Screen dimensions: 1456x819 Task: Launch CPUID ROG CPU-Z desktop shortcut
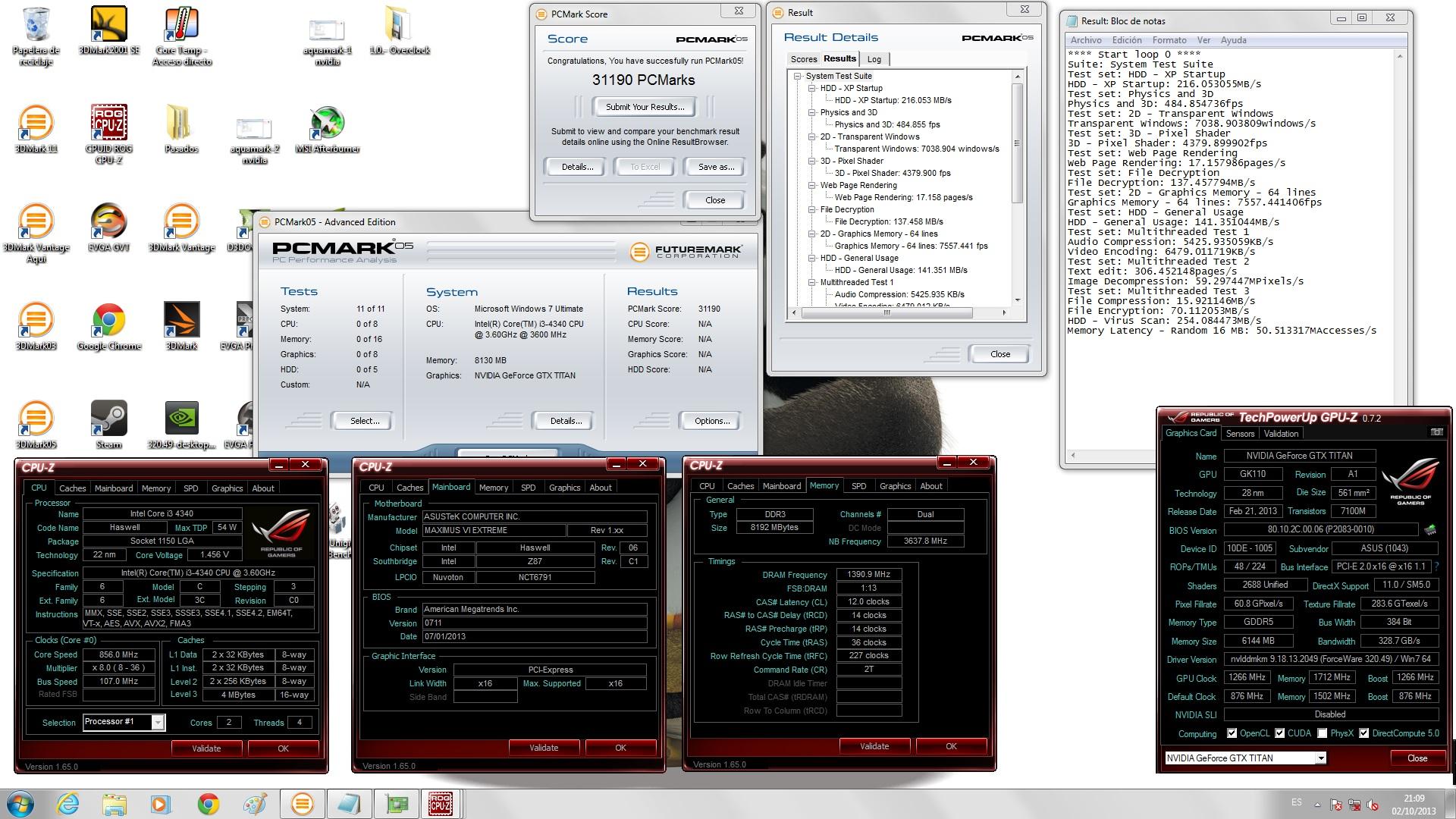tap(108, 134)
